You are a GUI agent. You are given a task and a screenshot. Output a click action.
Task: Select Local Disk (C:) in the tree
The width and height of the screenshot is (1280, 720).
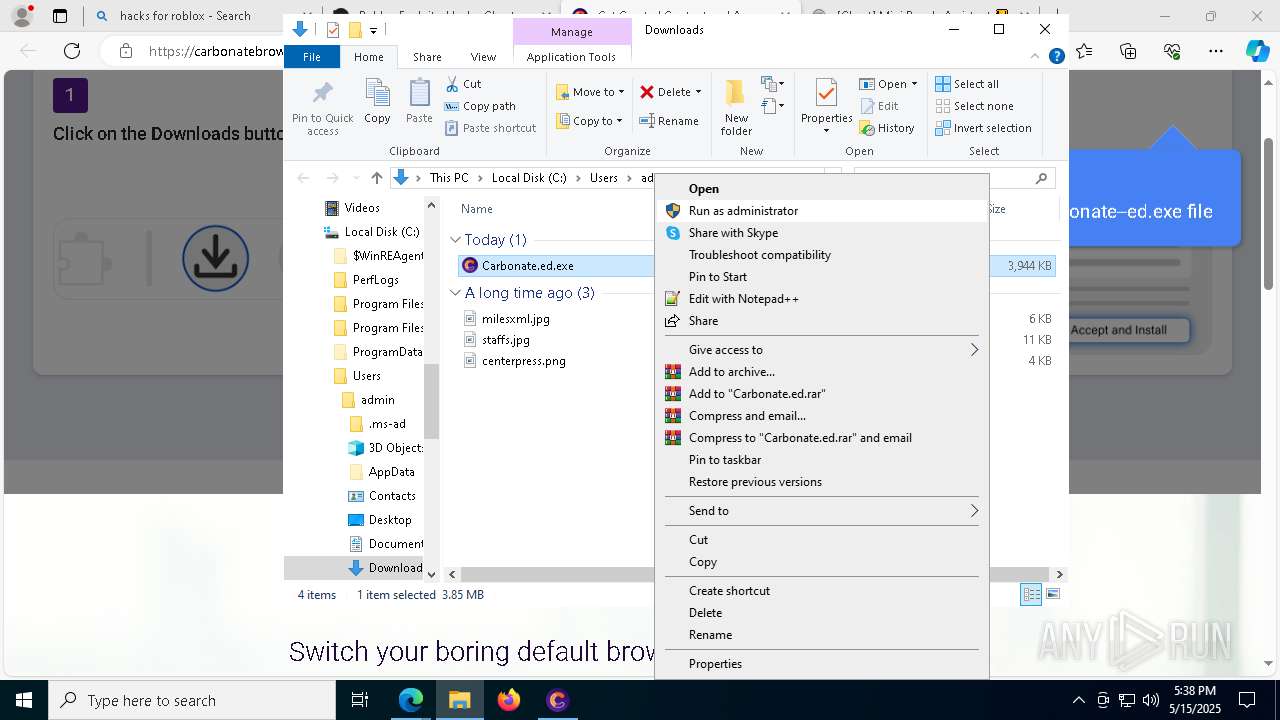click(381, 232)
